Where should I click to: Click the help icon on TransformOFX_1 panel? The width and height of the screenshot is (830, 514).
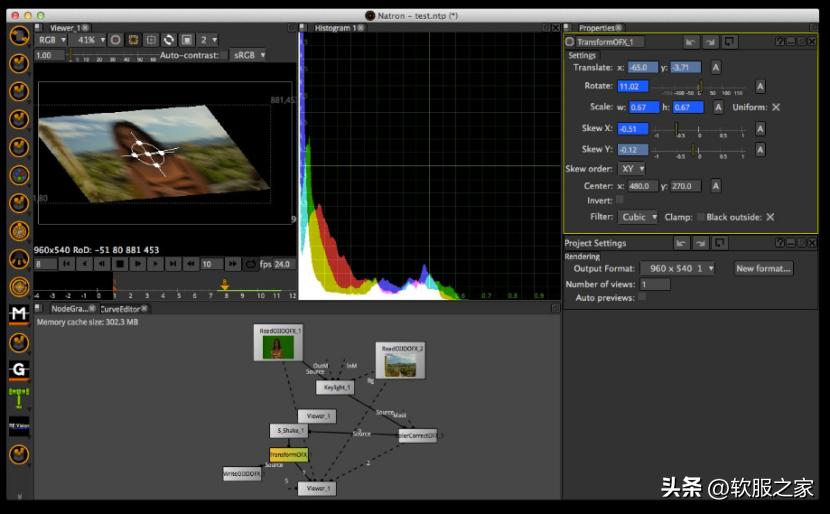pyautogui.click(x=779, y=42)
